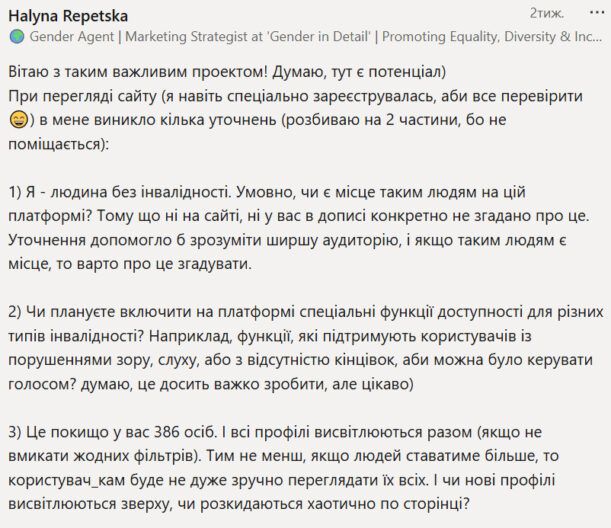Click the truncated 'Inc…' end of headline

(588, 37)
